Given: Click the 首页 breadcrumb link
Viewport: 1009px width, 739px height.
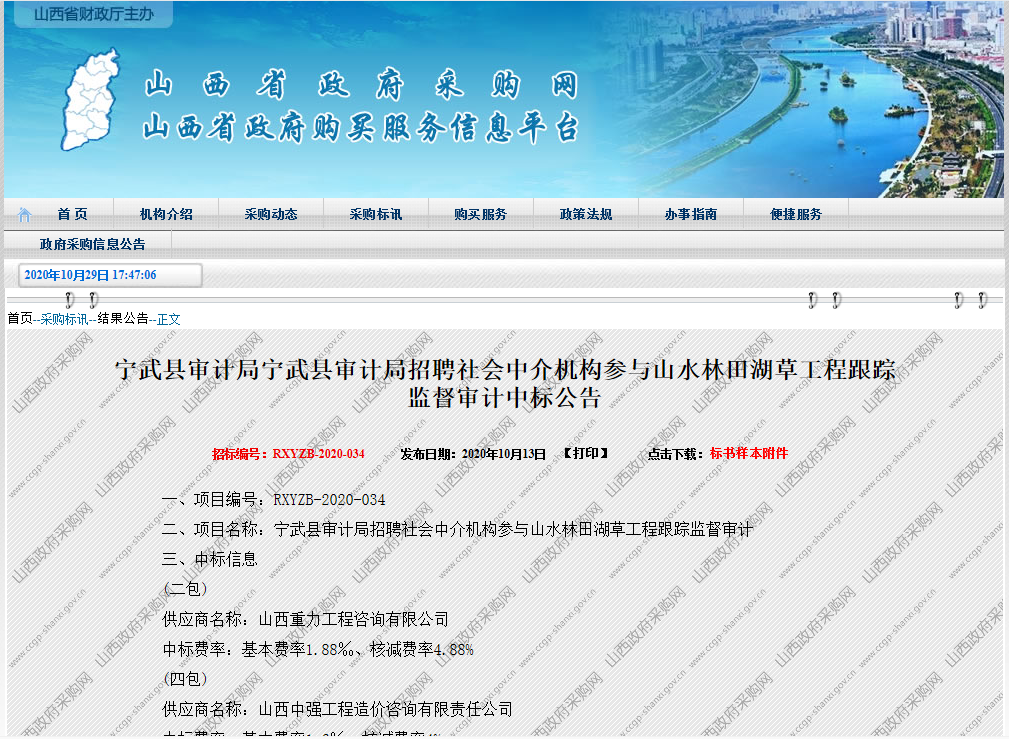Looking at the screenshot, I should (20, 319).
